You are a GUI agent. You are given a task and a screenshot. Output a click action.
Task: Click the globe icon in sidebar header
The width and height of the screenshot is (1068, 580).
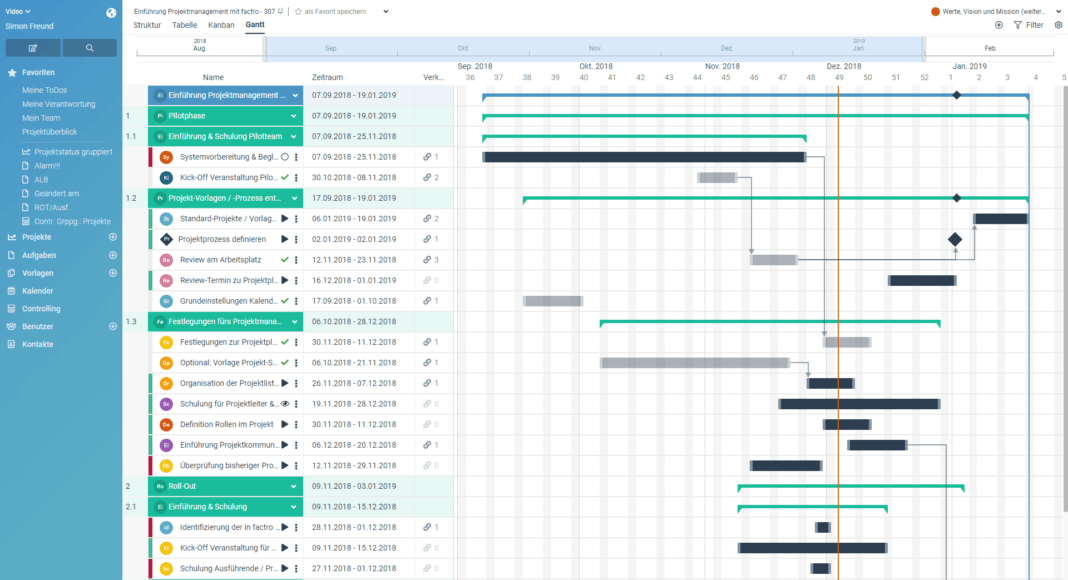111,12
